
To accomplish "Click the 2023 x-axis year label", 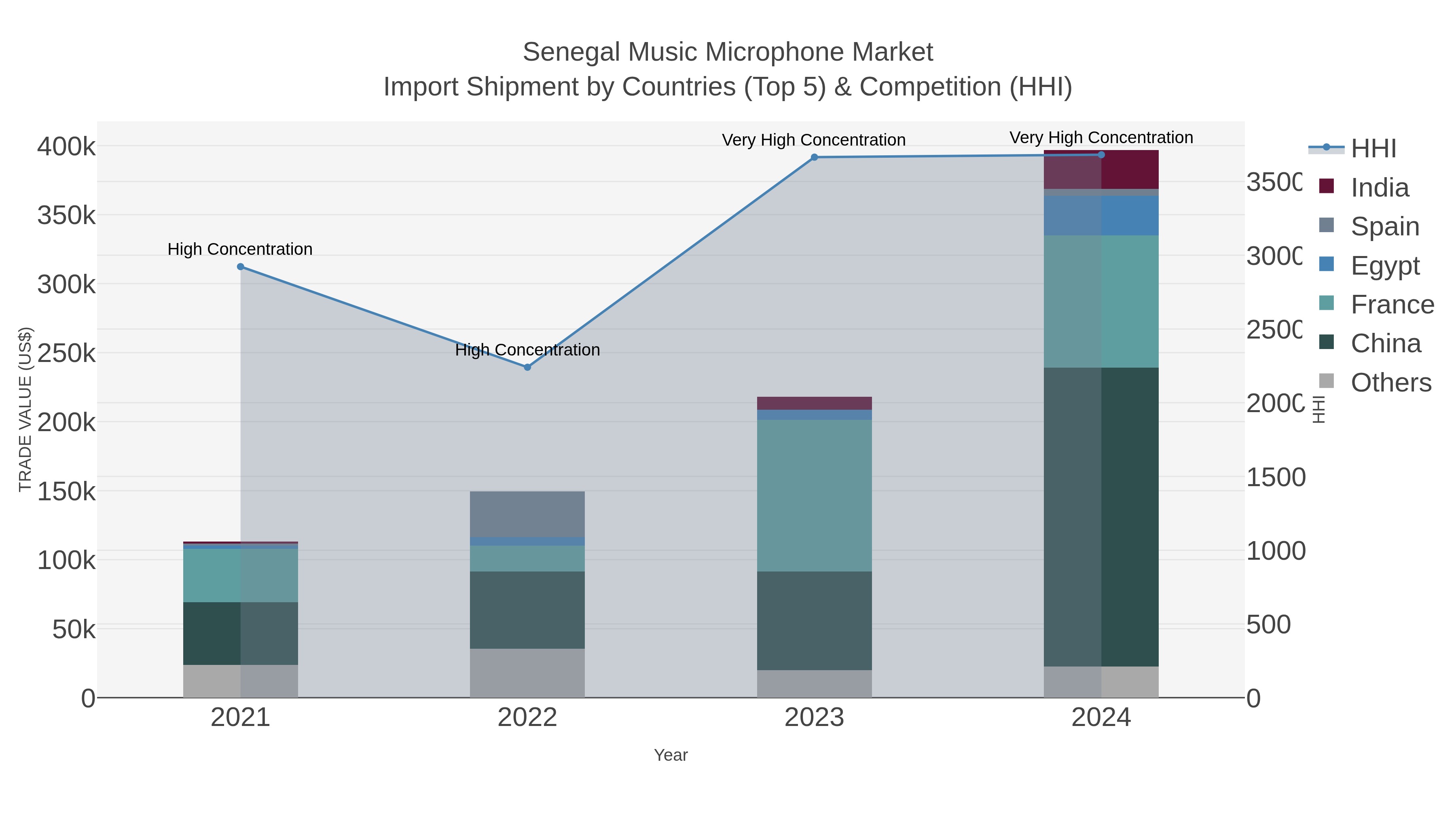I will [x=814, y=718].
